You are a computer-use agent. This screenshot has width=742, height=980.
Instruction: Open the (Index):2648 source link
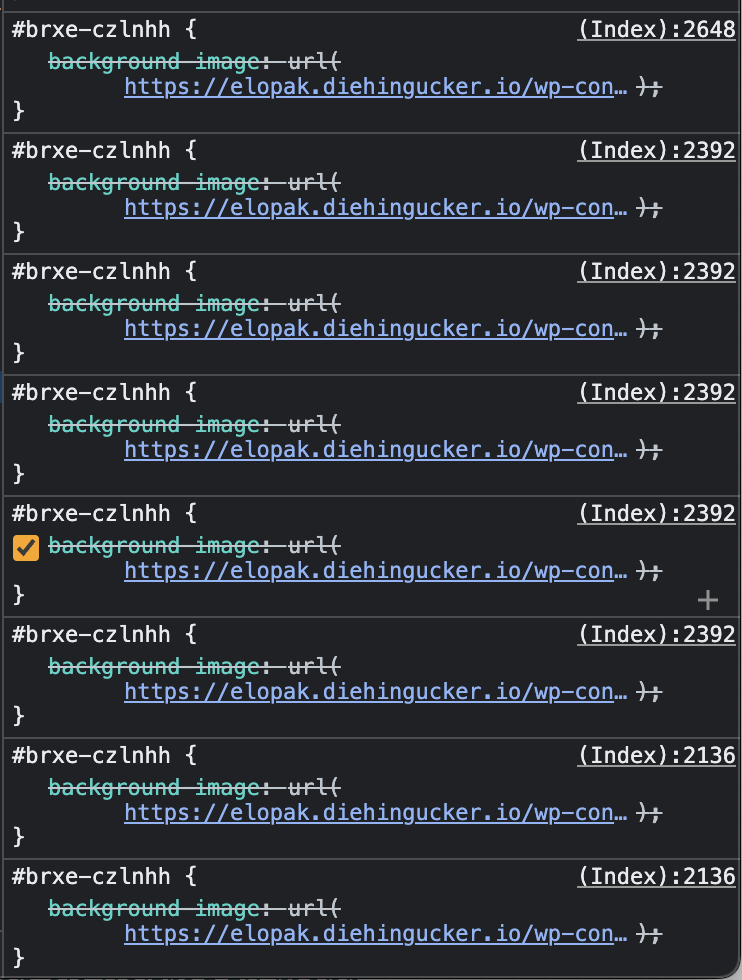click(656, 29)
